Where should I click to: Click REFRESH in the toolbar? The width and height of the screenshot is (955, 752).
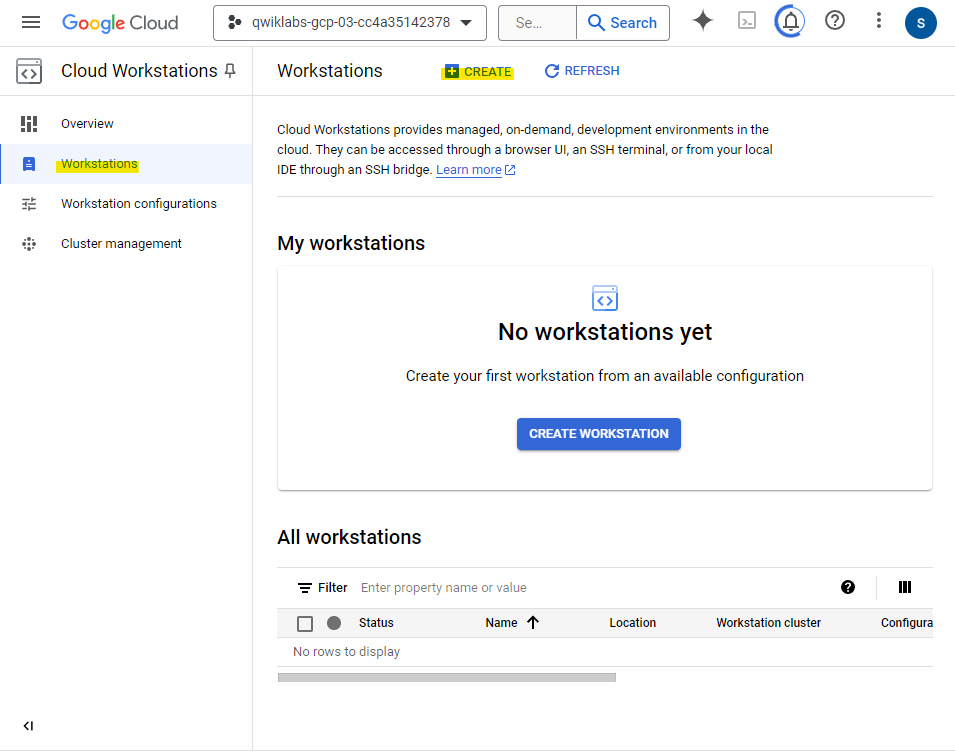click(x=582, y=71)
